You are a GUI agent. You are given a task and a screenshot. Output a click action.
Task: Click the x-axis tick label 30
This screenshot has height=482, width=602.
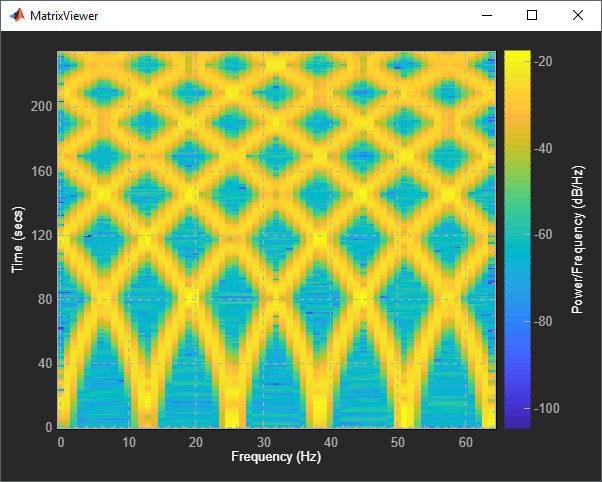[x=264, y=442]
